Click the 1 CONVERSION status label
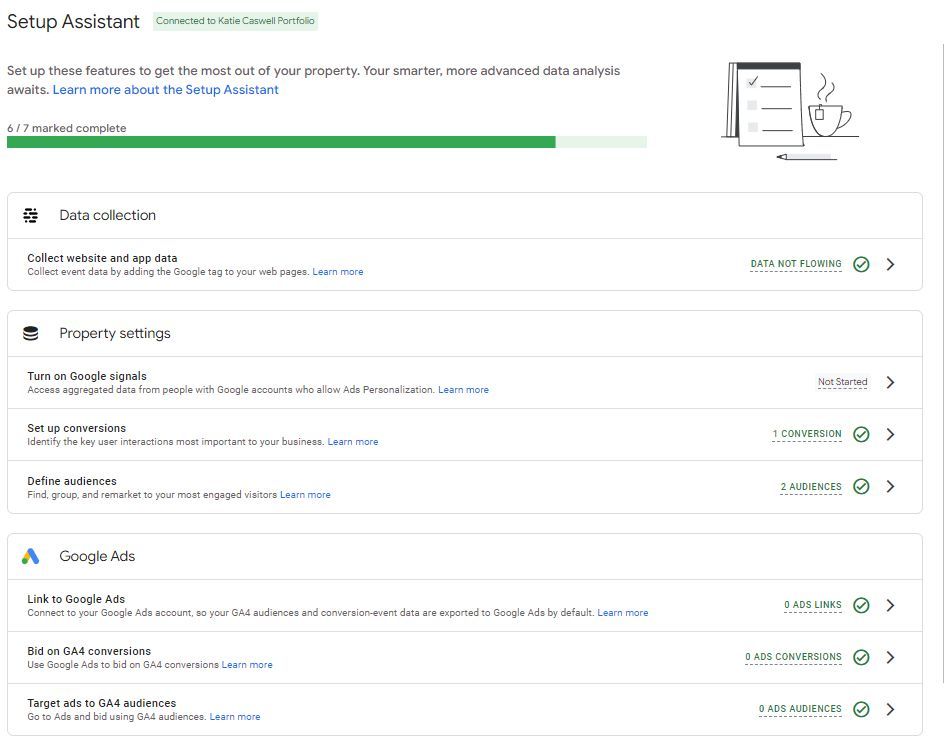Screen dimensions: 944x742 pyautogui.click(x=807, y=434)
